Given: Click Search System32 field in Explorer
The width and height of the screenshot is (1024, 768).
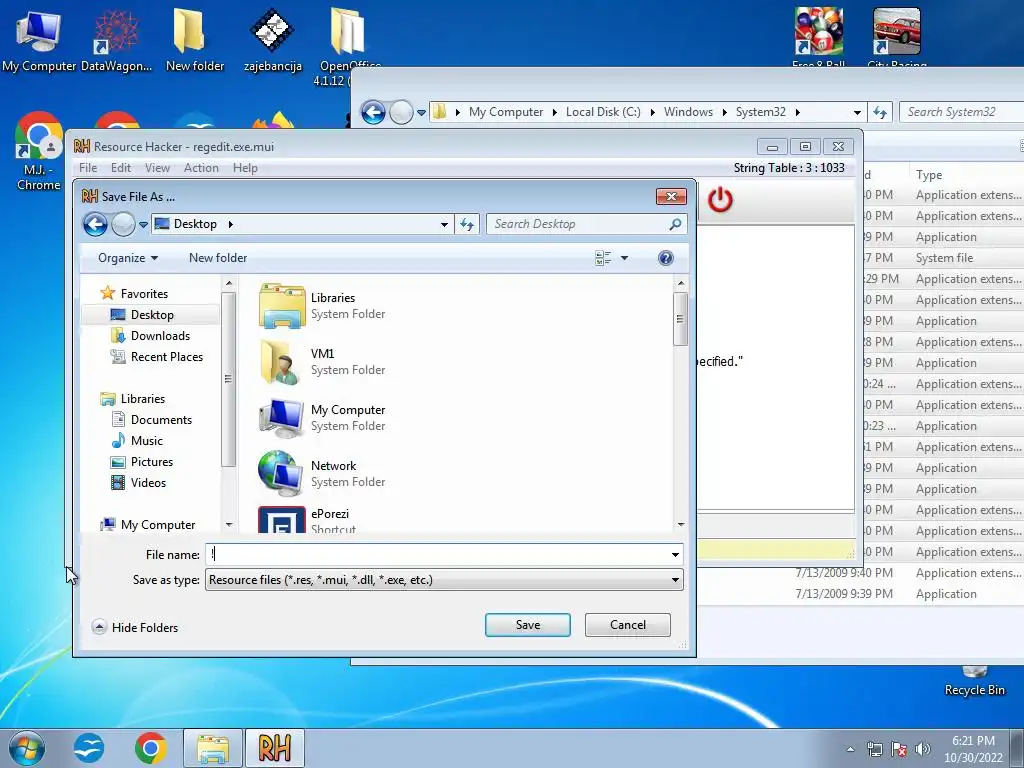Looking at the screenshot, I should click(x=960, y=112).
